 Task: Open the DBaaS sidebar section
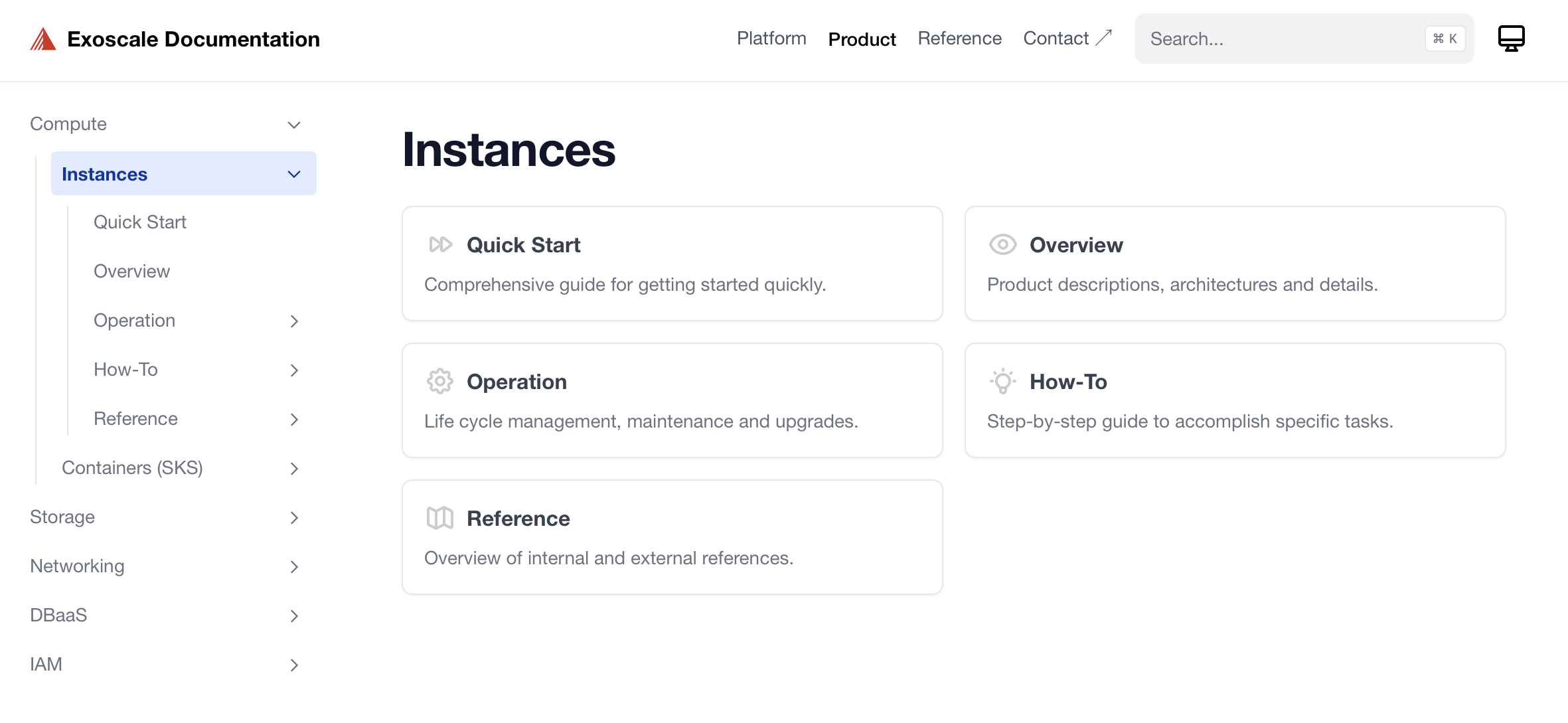coord(58,615)
